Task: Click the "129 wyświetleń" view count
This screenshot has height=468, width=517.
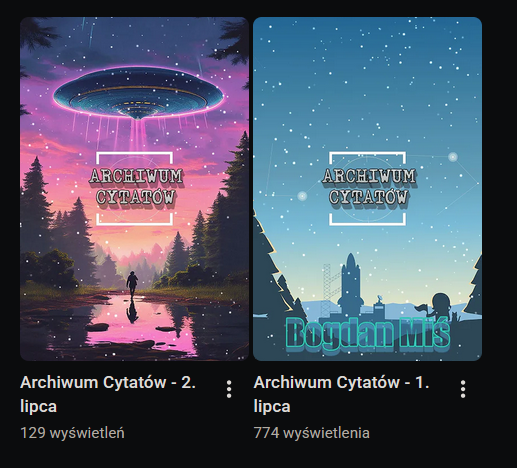Action: point(72,433)
